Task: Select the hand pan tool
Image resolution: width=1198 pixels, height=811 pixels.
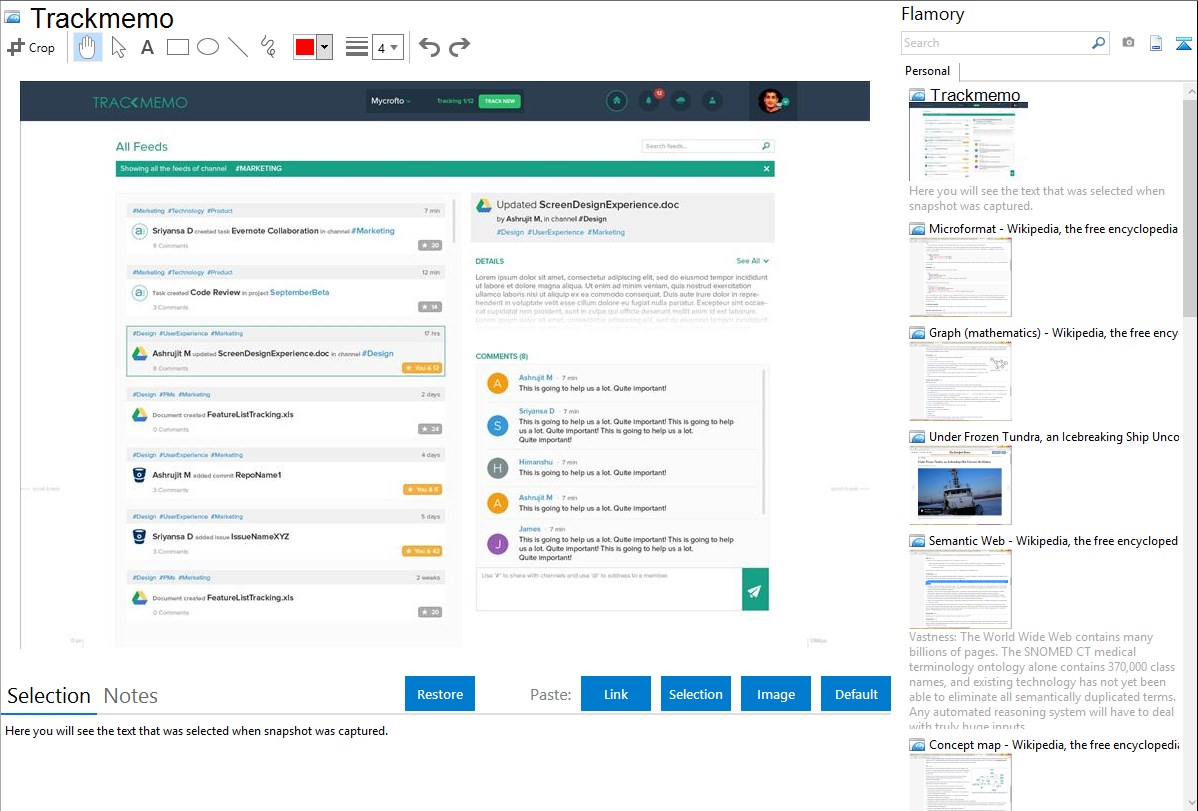Action: tap(88, 47)
